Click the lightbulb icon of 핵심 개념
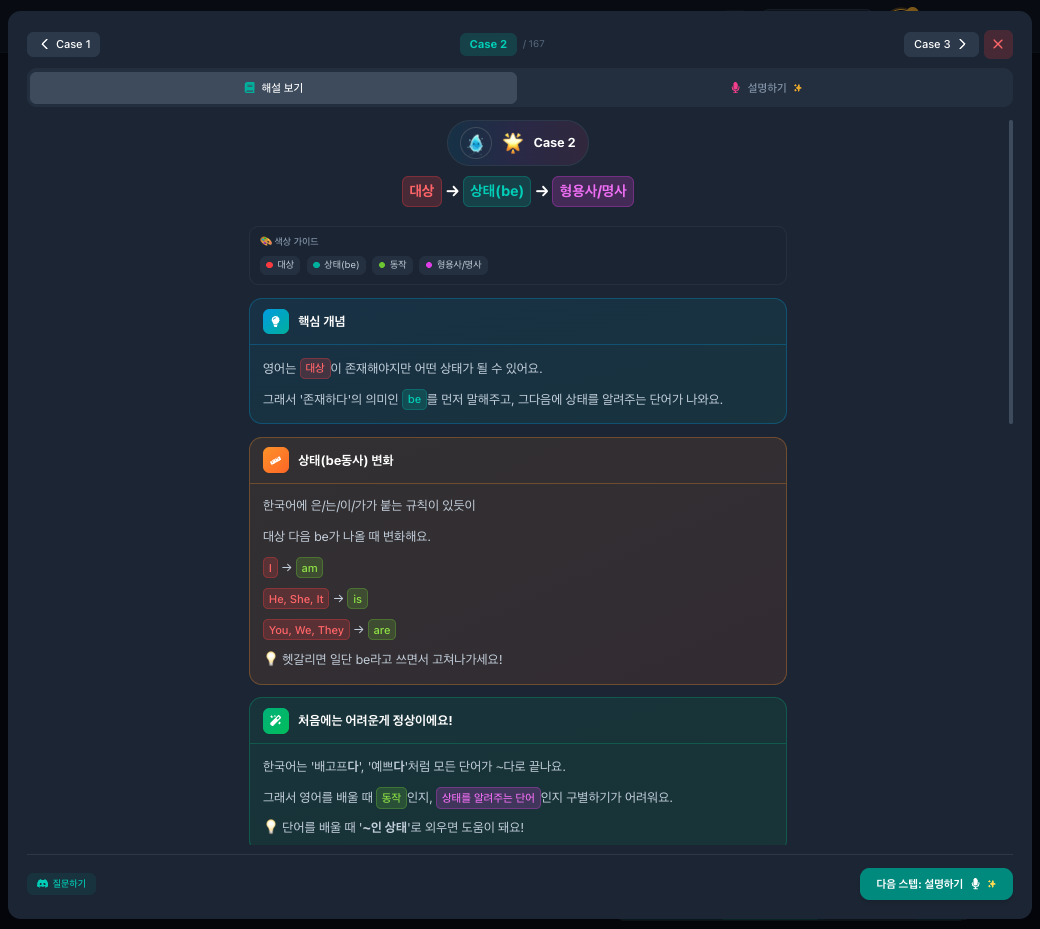 coord(276,322)
